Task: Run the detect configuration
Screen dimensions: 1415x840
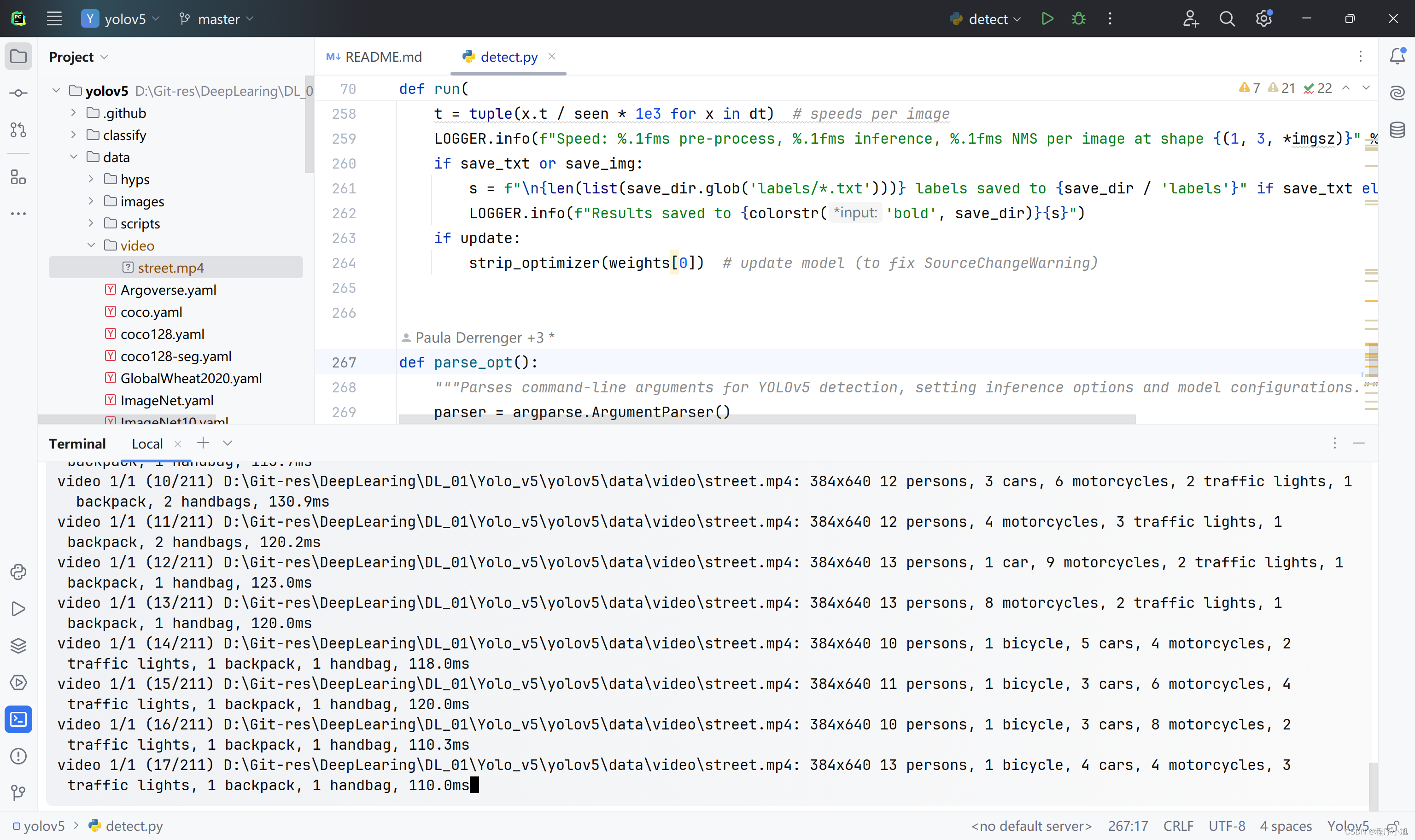Action: [x=1047, y=19]
